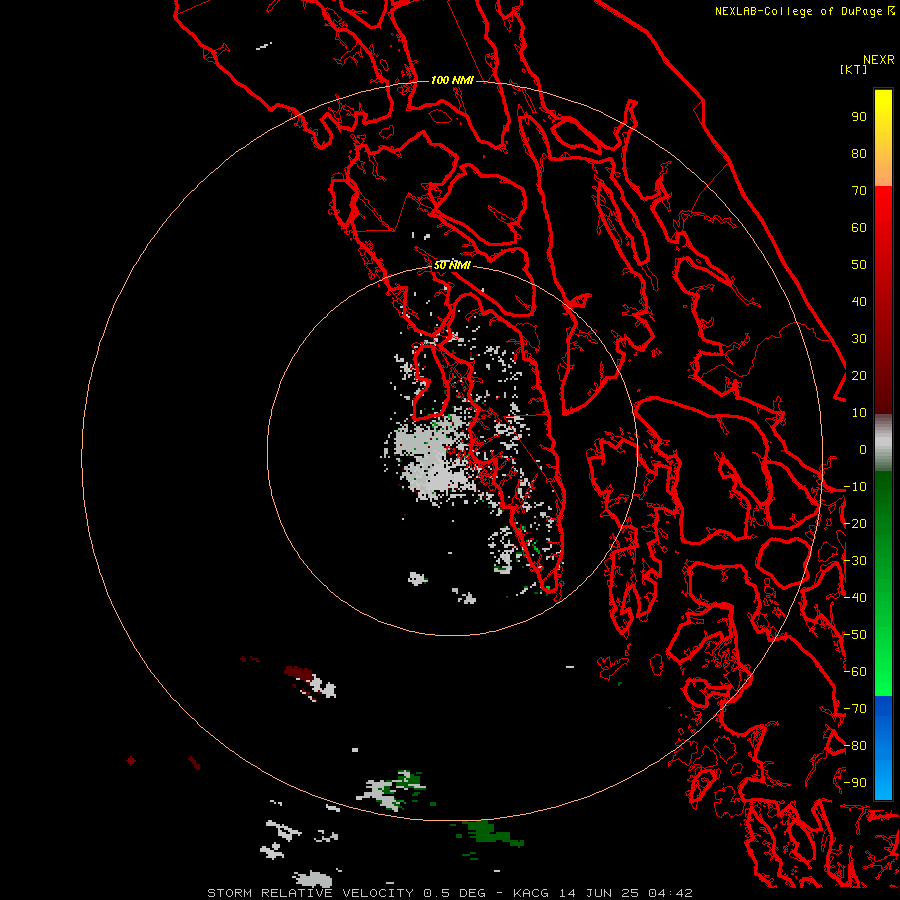Click the 50 NMI range ring label
The height and width of the screenshot is (900, 900).
point(452,265)
